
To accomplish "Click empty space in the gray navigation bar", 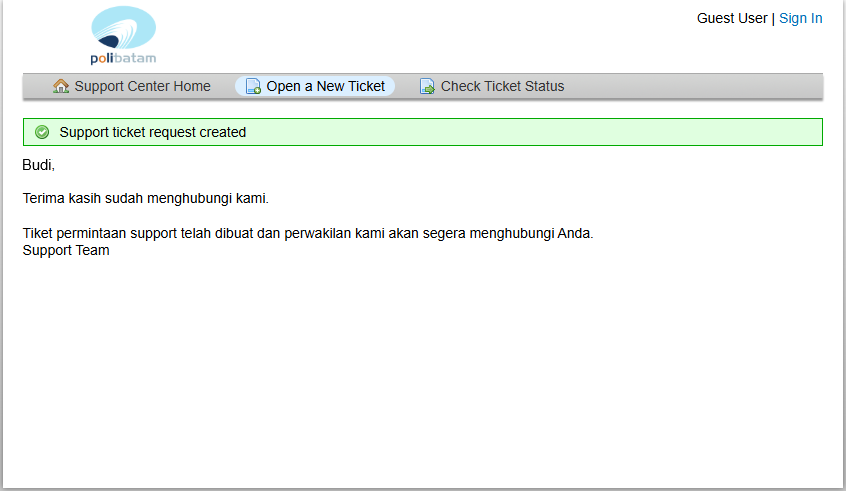I will (x=700, y=86).
